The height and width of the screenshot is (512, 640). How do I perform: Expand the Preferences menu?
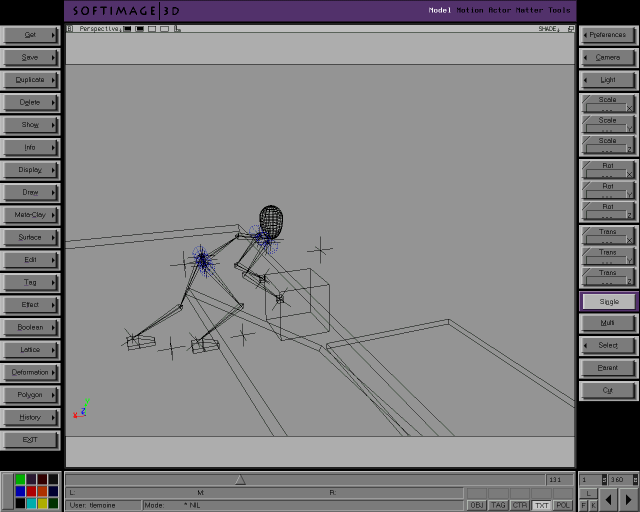(x=608, y=35)
